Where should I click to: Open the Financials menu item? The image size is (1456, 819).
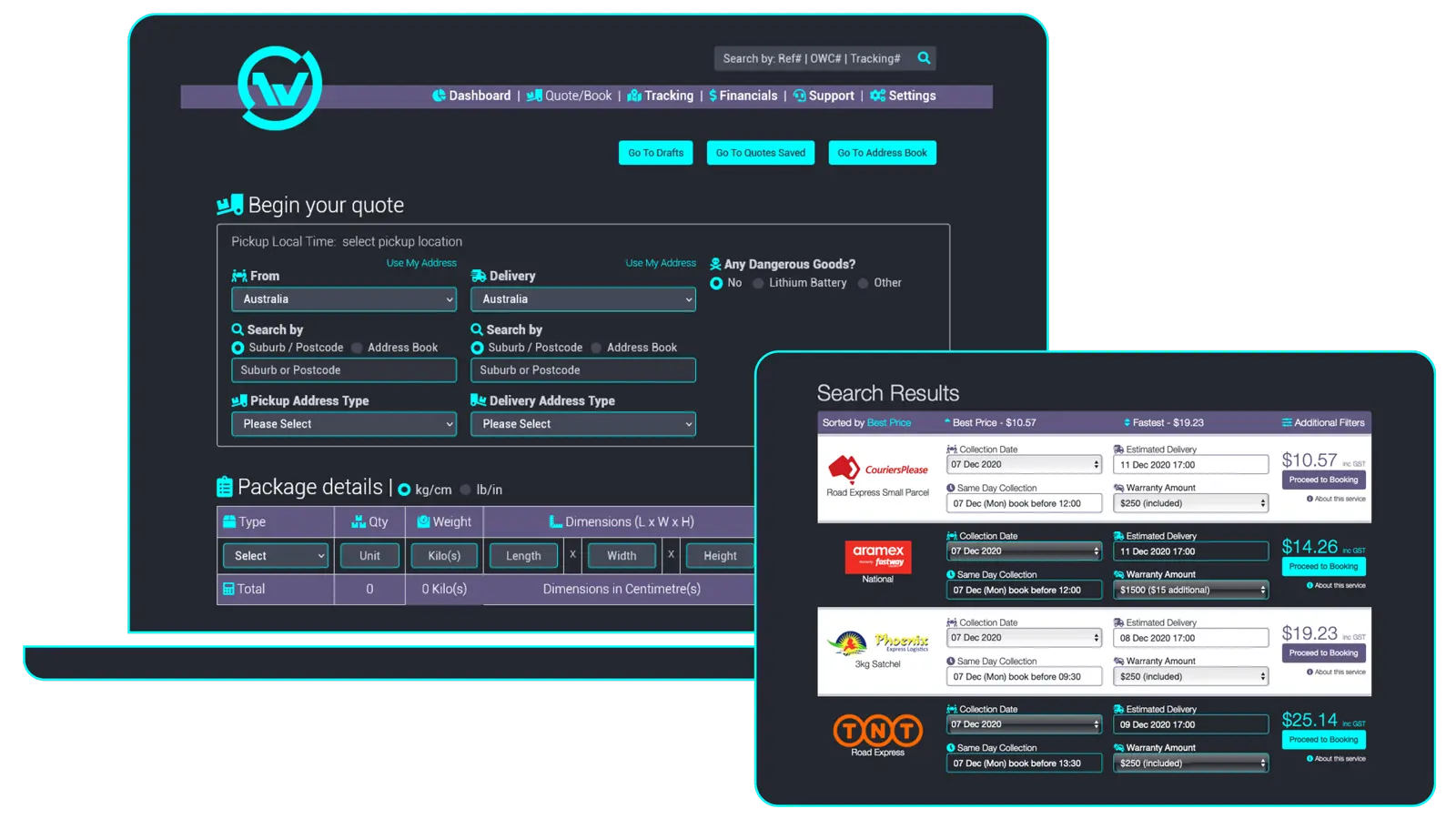pyautogui.click(x=743, y=96)
